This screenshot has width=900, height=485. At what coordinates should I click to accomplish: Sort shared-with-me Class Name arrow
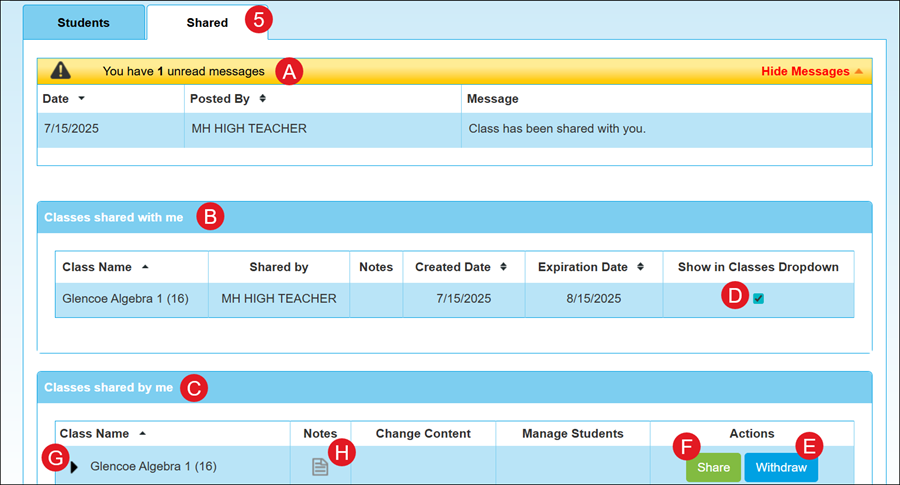(146, 267)
